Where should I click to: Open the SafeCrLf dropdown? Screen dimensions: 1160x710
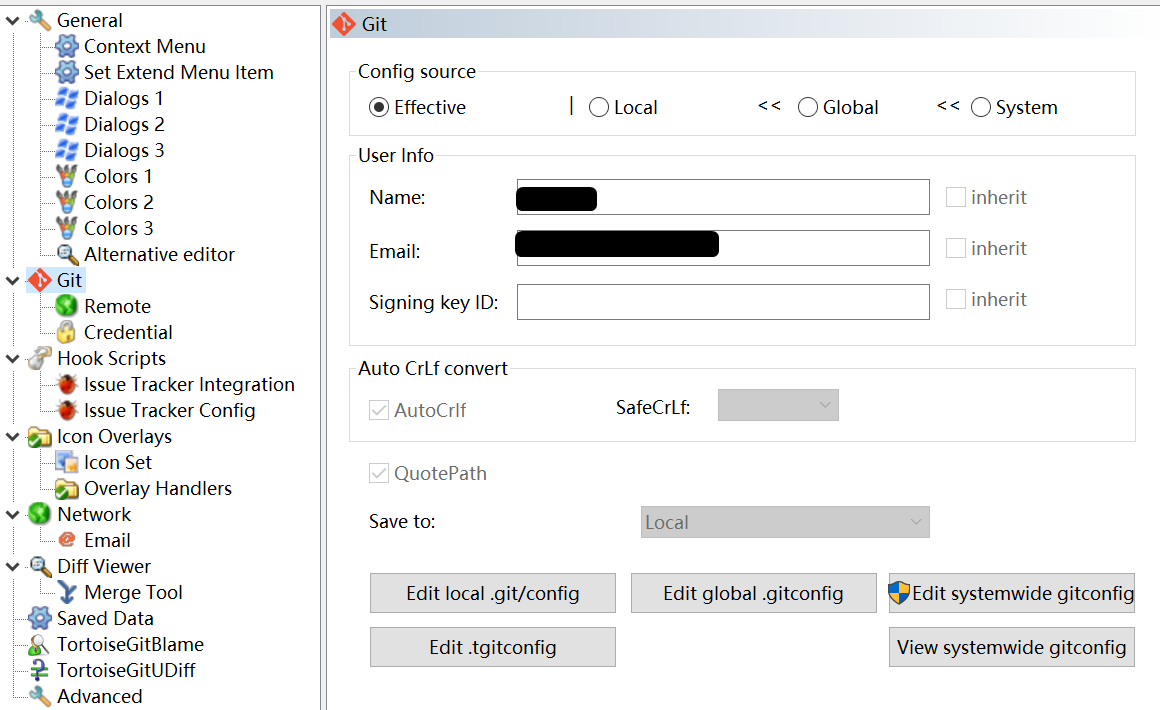pos(778,405)
